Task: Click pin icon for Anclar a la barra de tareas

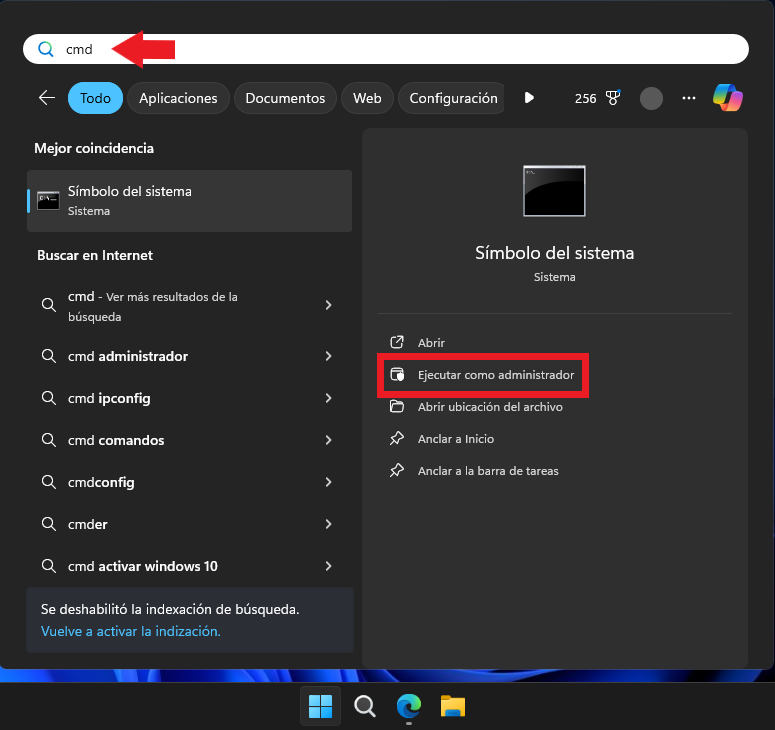Action: tap(397, 471)
